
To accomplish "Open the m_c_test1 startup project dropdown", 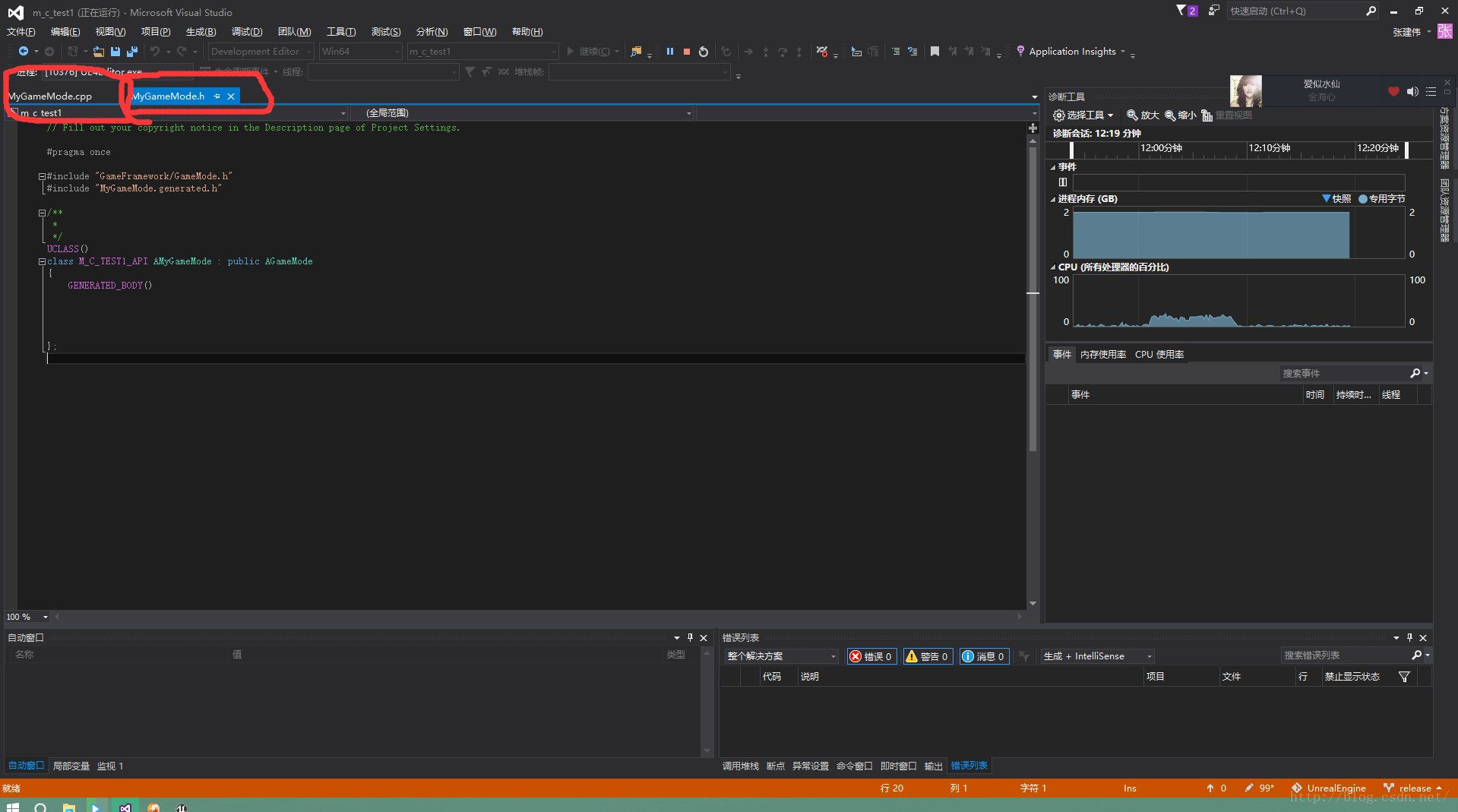I will pos(482,52).
